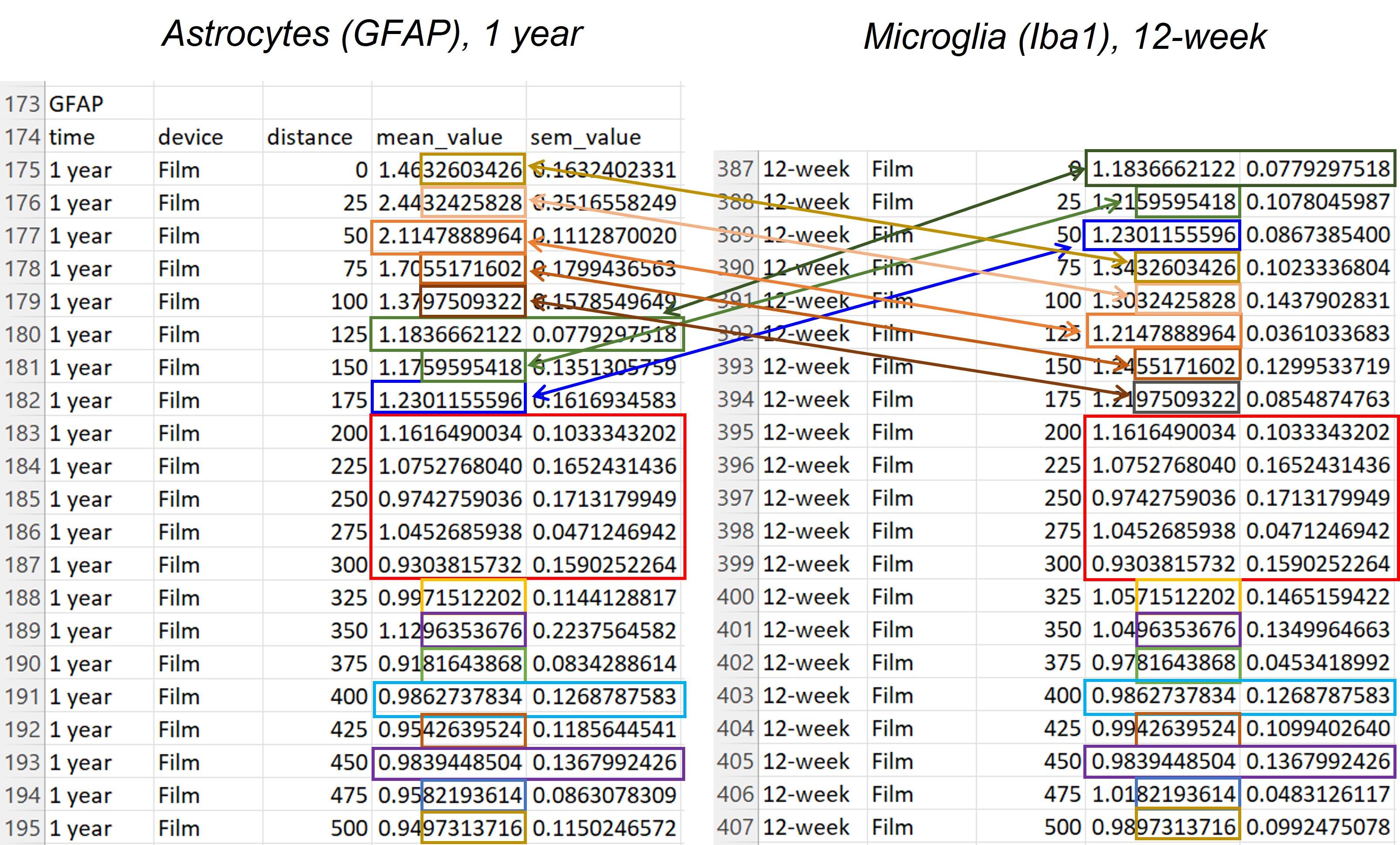Click the mean_value column header cell
This screenshot has height=845, width=1400.
[439, 137]
